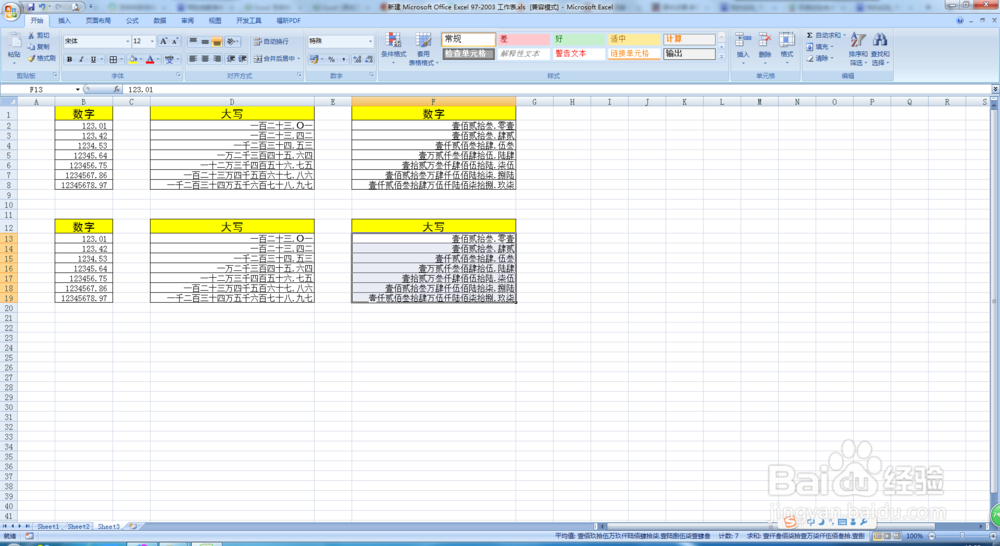Apply percent style
1000x546 pixels.
pos(331,59)
